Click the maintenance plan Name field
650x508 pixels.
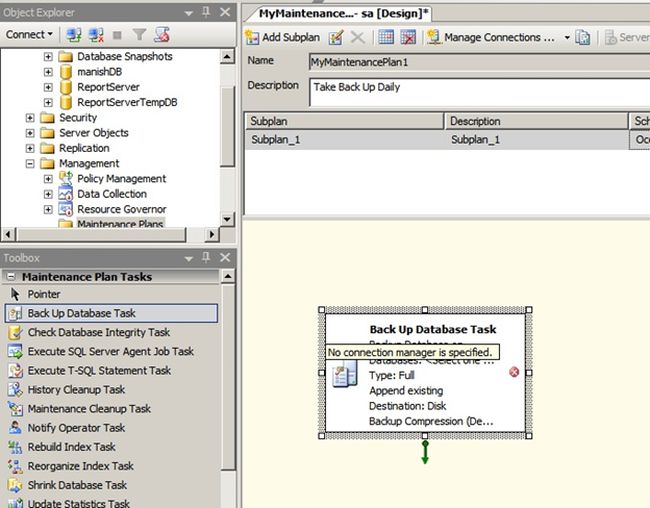[x=479, y=62]
